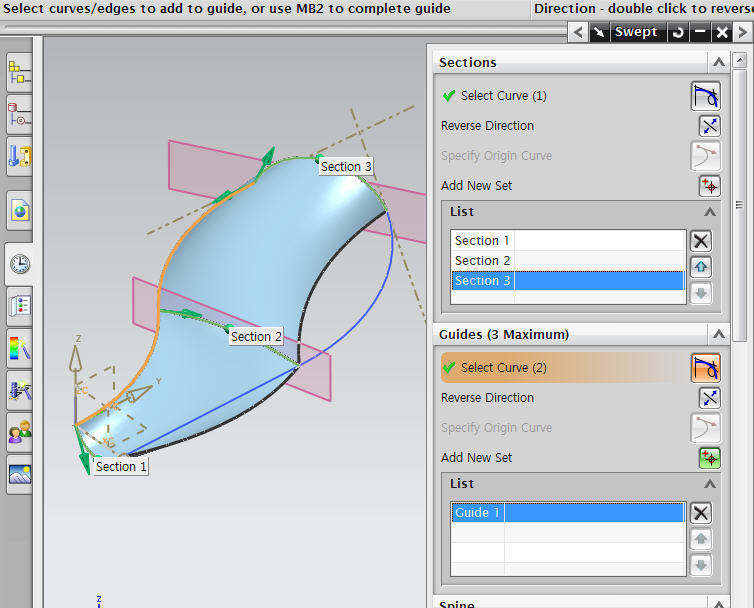This screenshot has height=608, width=754.
Task: Select Guide 1 in the guides list
Action: [477, 513]
